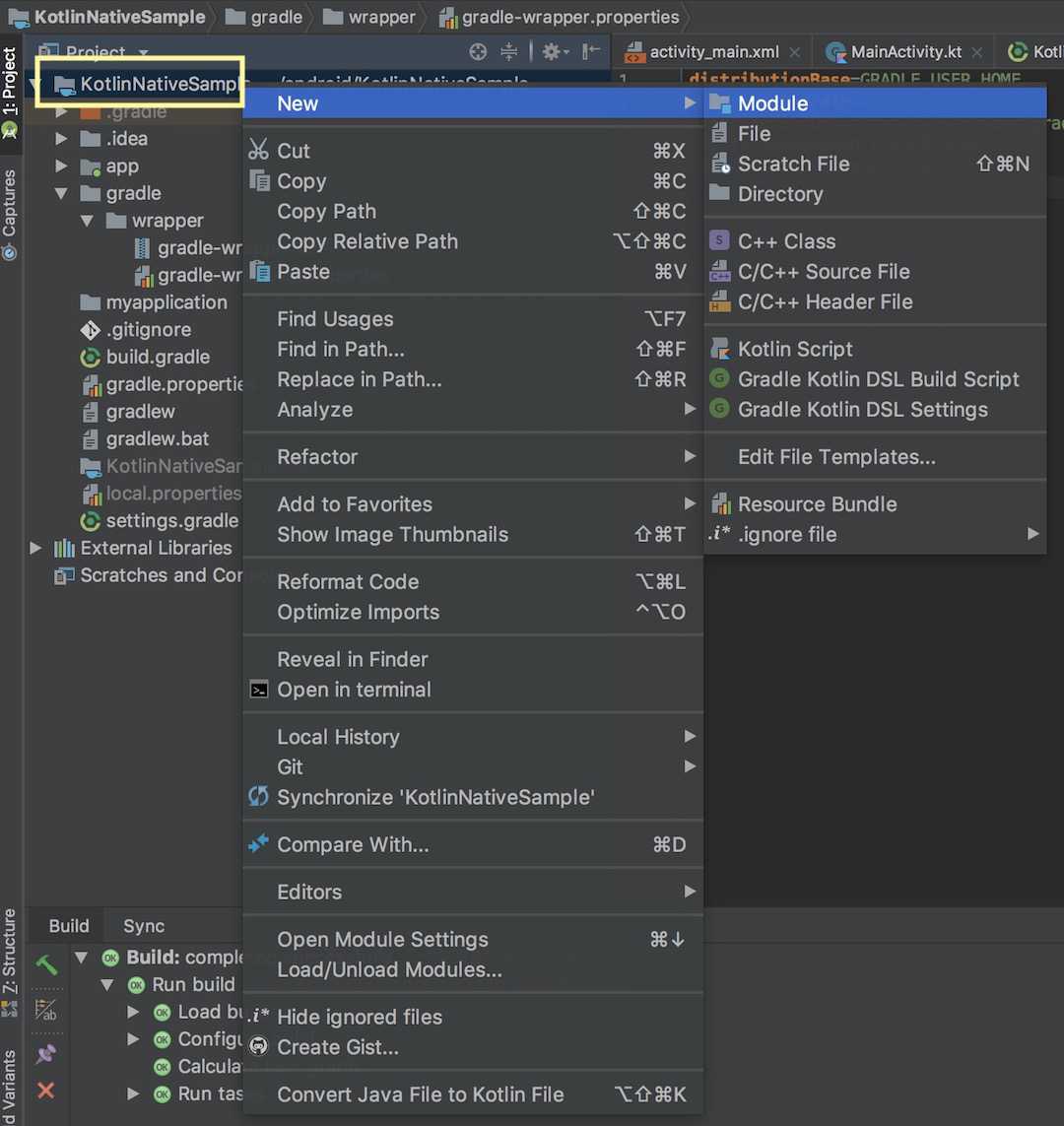
Task: Click the Kotlin Script icon
Action: (719, 349)
